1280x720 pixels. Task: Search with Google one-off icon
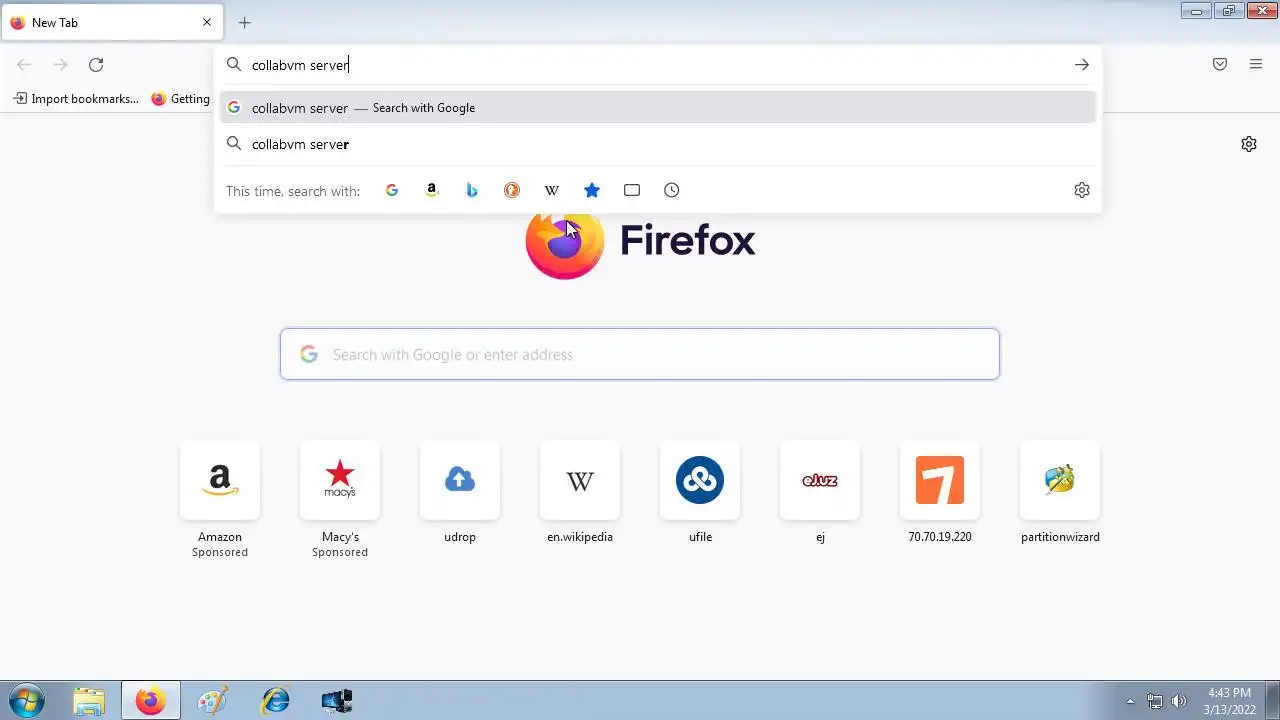point(392,190)
